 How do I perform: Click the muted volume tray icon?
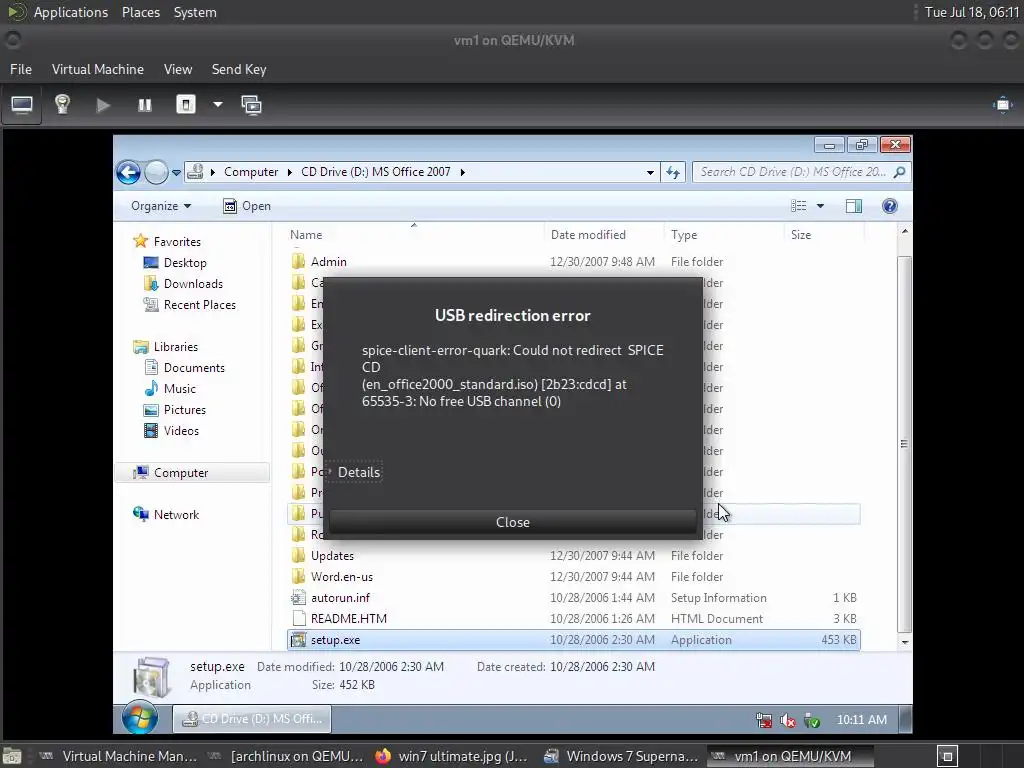(x=788, y=720)
